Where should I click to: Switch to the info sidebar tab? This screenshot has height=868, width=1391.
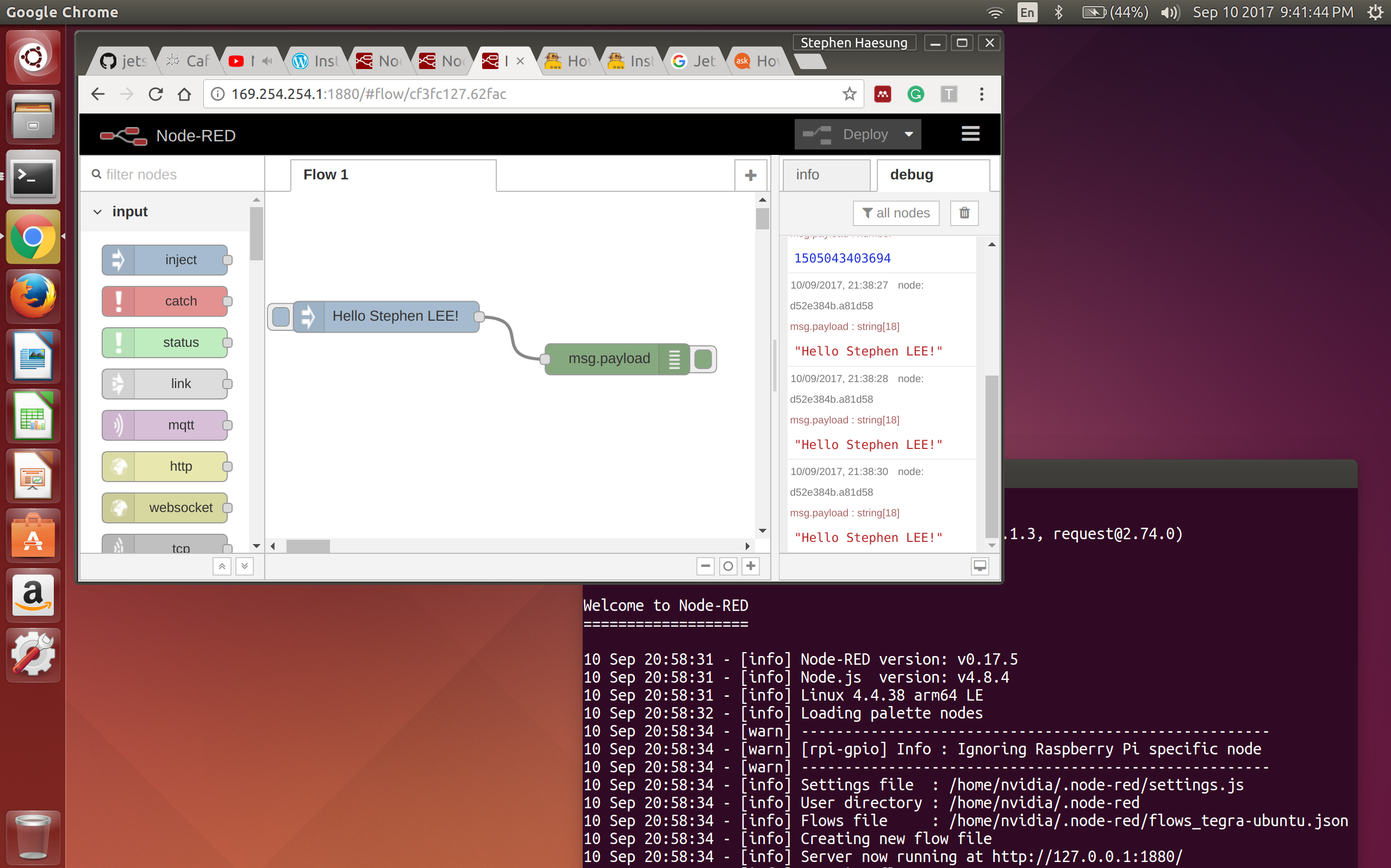(x=826, y=175)
